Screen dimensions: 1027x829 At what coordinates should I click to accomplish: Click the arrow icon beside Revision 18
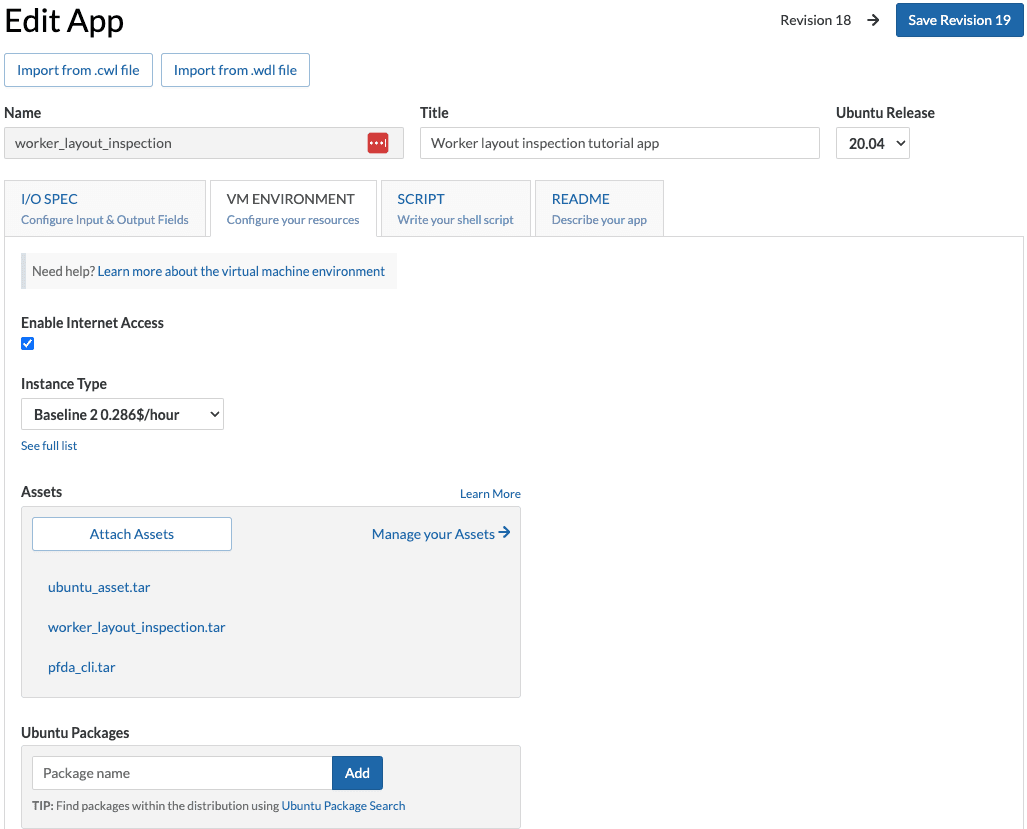[x=873, y=20]
